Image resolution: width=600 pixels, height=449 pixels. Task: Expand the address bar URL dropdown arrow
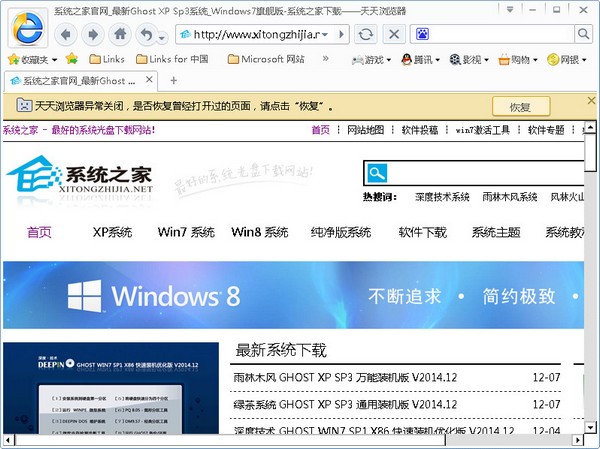point(342,34)
